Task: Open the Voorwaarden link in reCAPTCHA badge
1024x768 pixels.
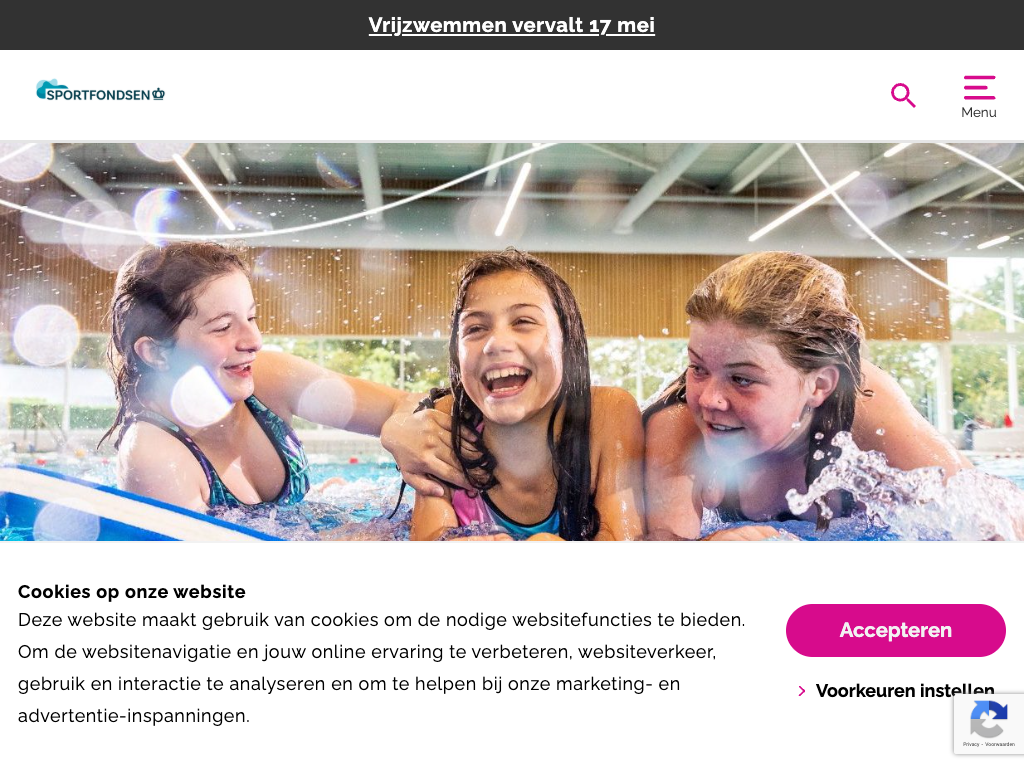Action: click(1000, 744)
